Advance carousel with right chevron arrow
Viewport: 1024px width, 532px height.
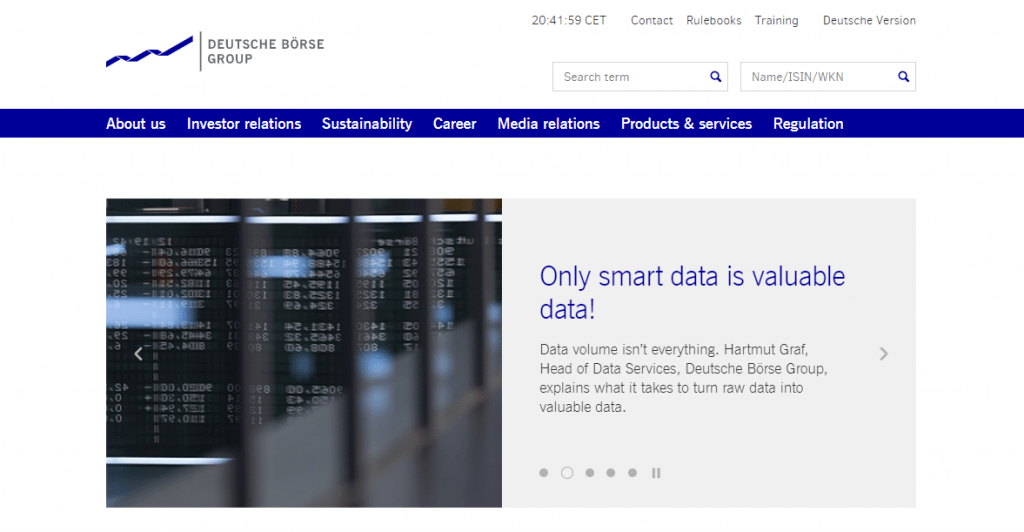884,354
